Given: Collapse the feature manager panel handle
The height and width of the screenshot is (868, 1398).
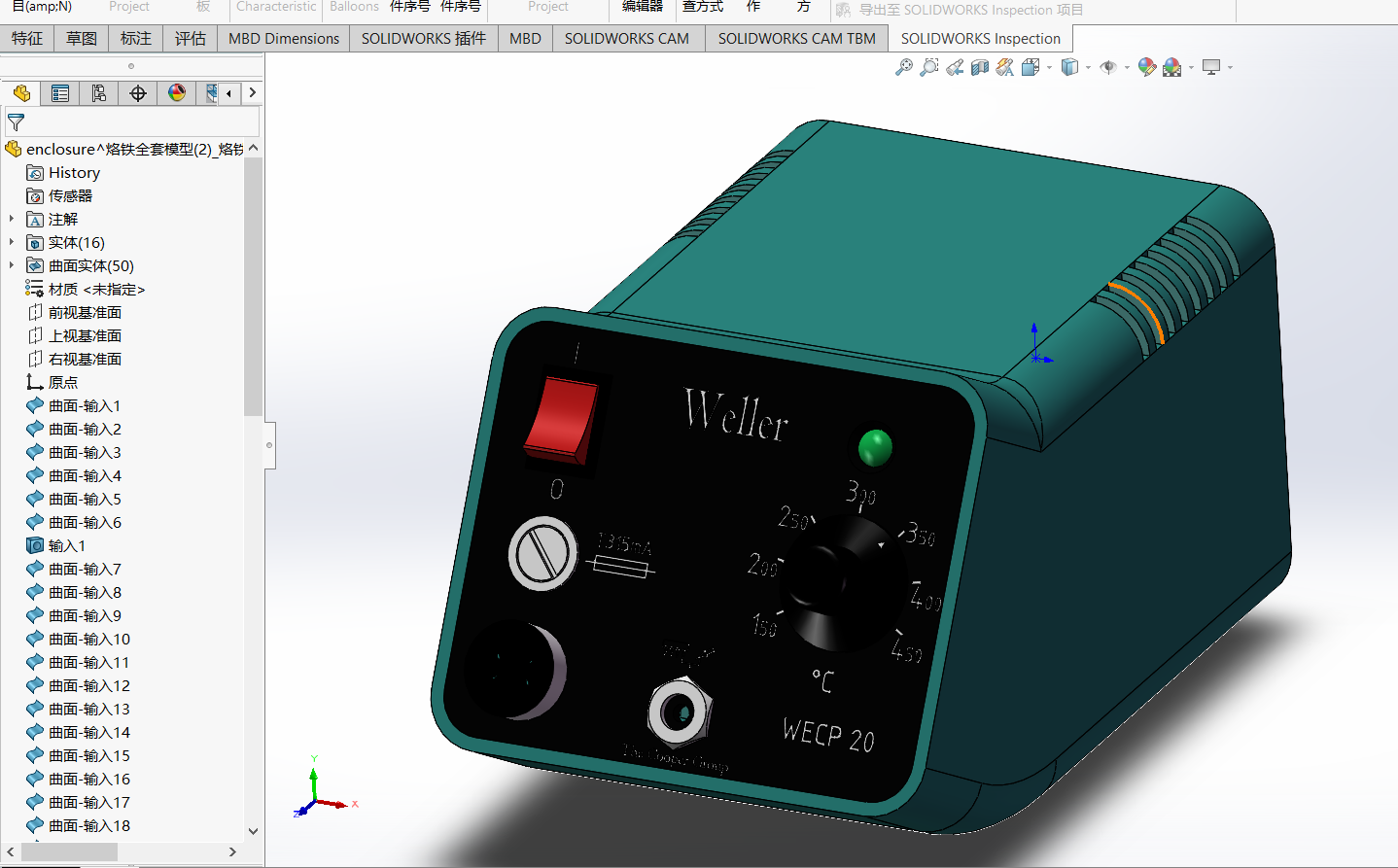Looking at the screenshot, I should pyautogui.click(x=269, y=445).
